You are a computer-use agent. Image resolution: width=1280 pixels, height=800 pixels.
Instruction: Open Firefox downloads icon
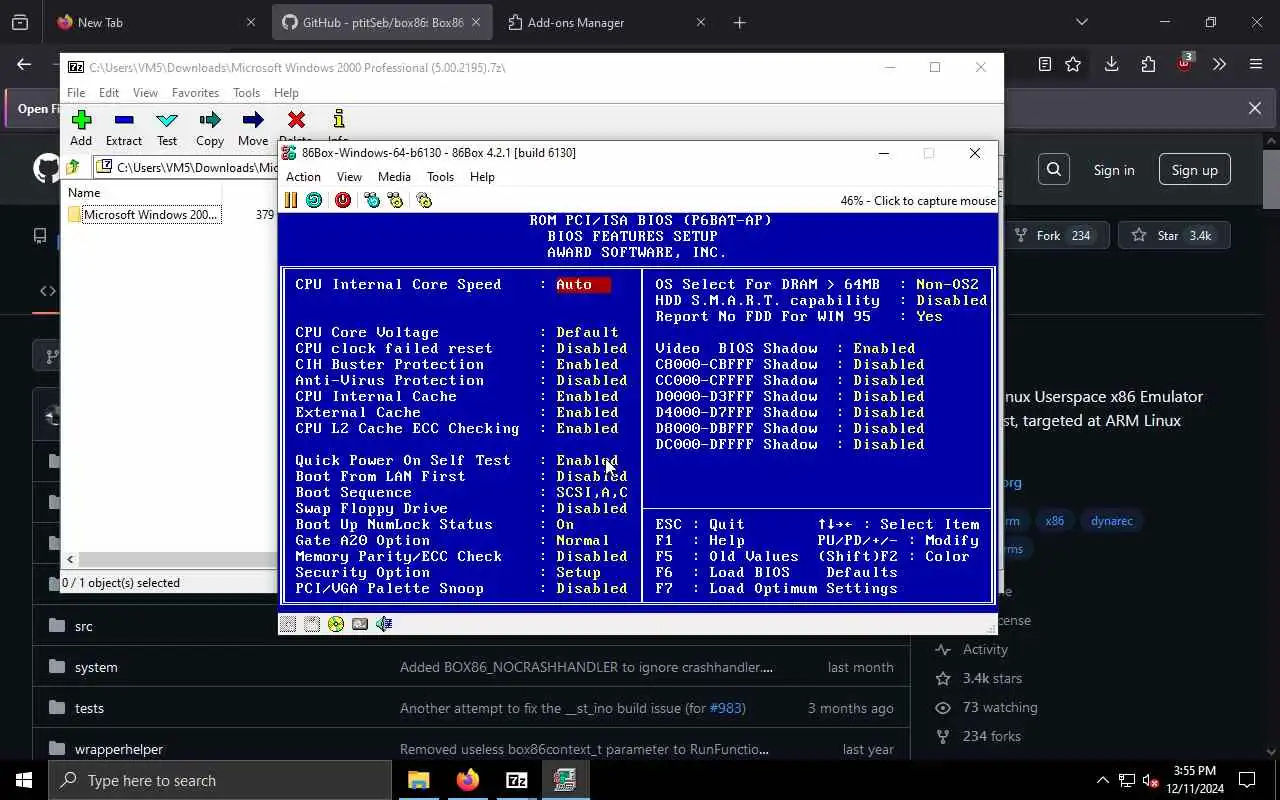[x=1111, y=64]
